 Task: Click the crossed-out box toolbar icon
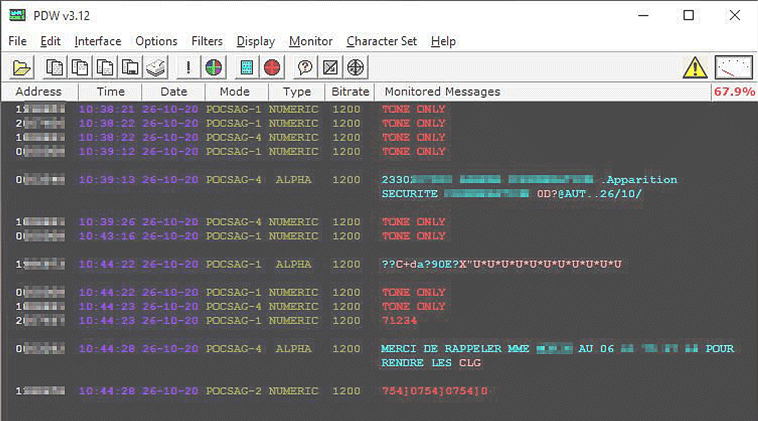tap(330, 67)
